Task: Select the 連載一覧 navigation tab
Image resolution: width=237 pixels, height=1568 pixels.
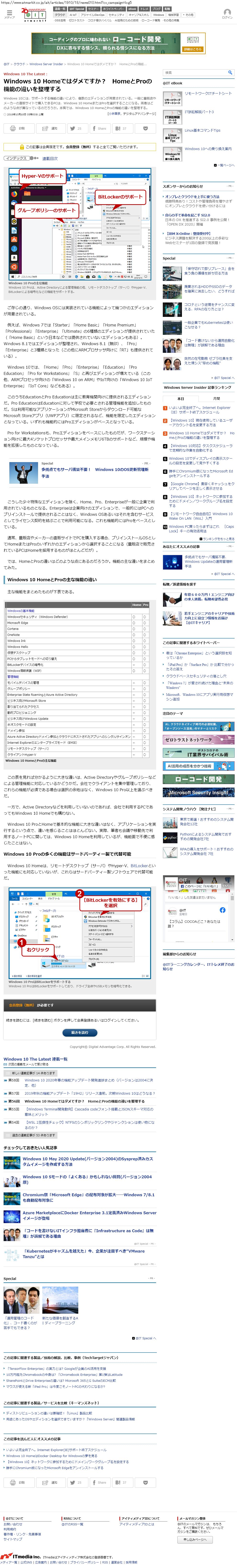Action: pyautogui.click(x=60, y=9)
